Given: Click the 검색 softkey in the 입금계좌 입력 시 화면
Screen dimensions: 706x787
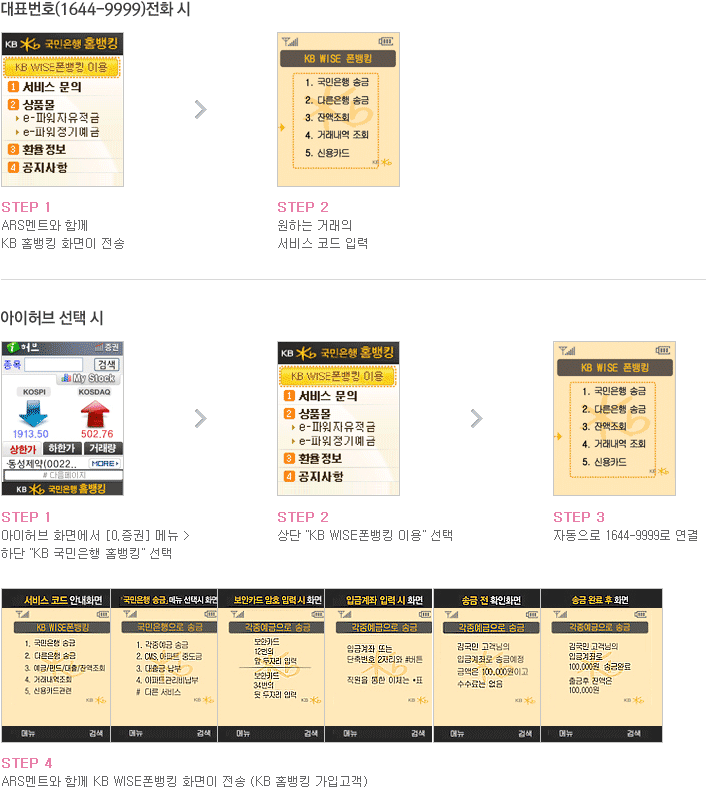Looking at the screenshot, I should click(x=418, y=733).
